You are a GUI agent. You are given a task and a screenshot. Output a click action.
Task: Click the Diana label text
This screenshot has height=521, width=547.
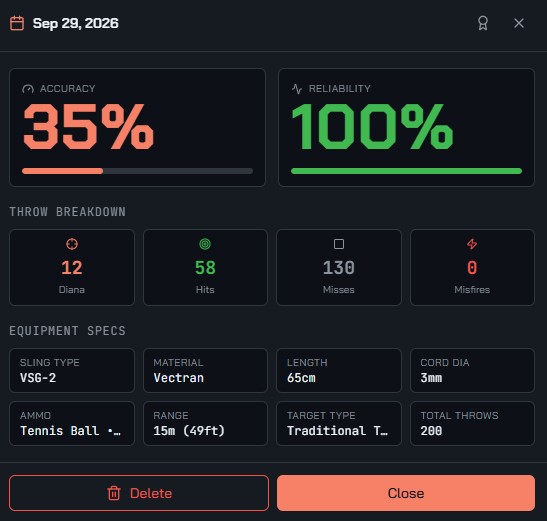point(72,290)
